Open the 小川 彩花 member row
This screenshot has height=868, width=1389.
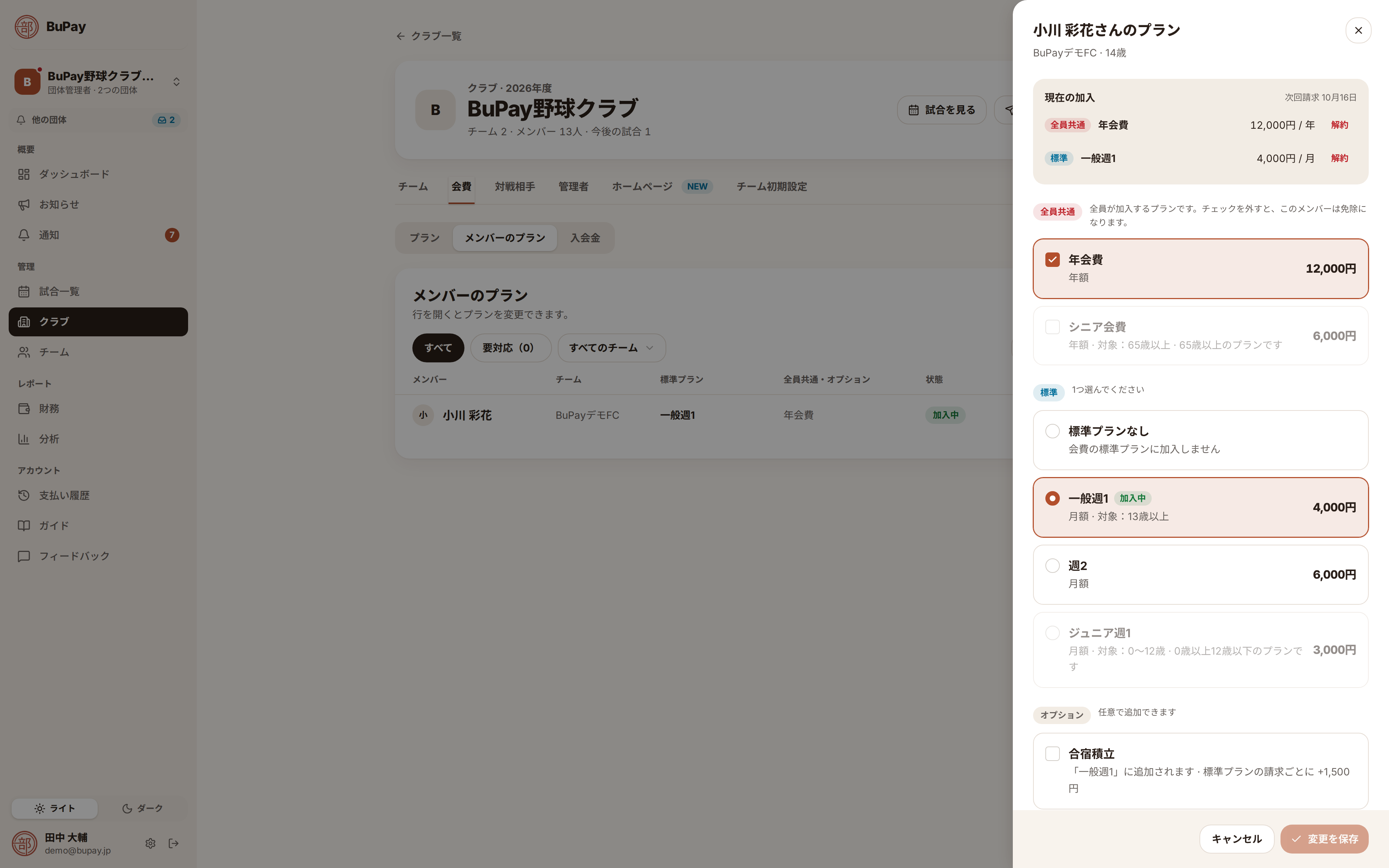pyautogui.click(x=704, y=415)
